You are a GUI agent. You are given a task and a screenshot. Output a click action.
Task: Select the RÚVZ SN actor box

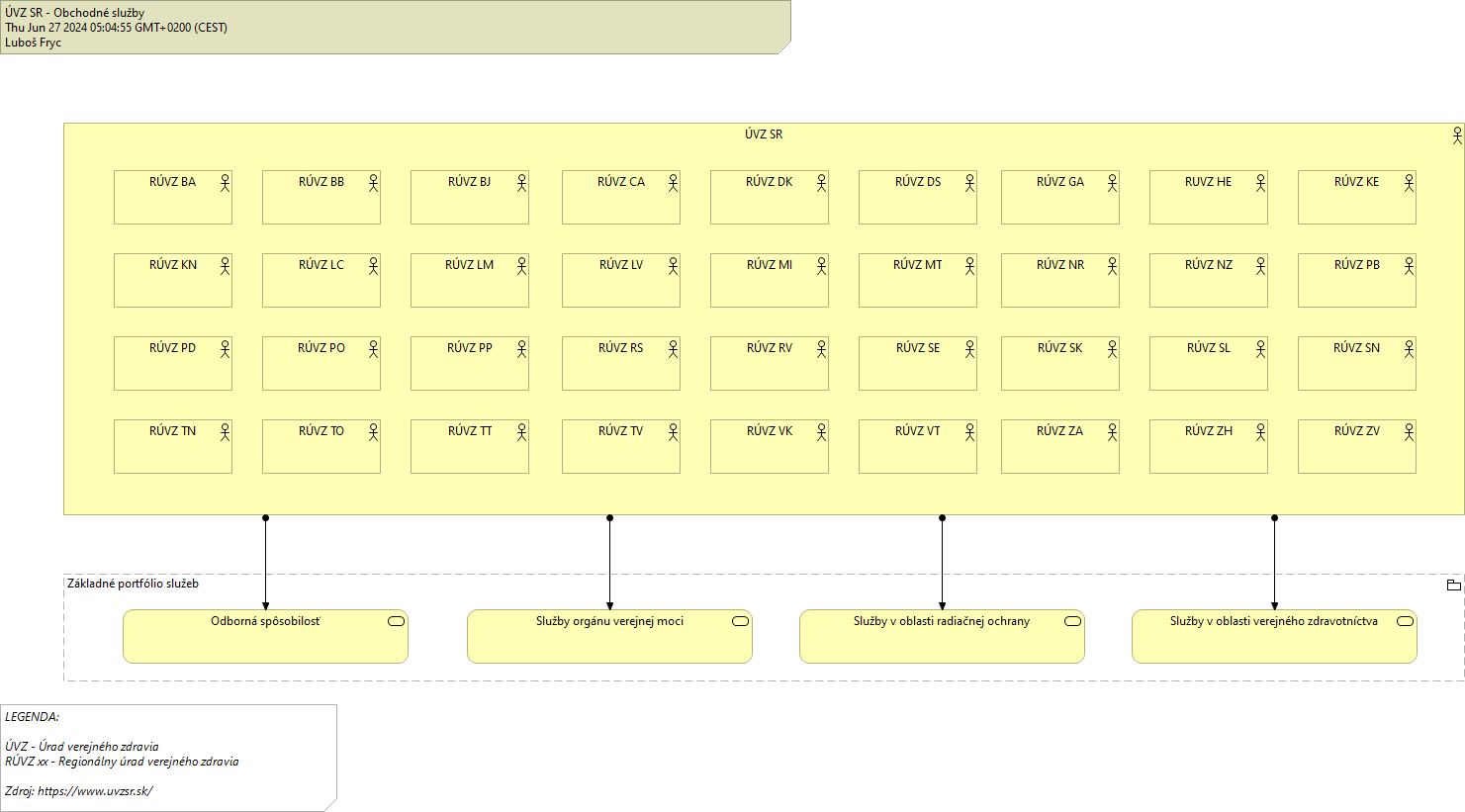click(x=1357, y=364)
